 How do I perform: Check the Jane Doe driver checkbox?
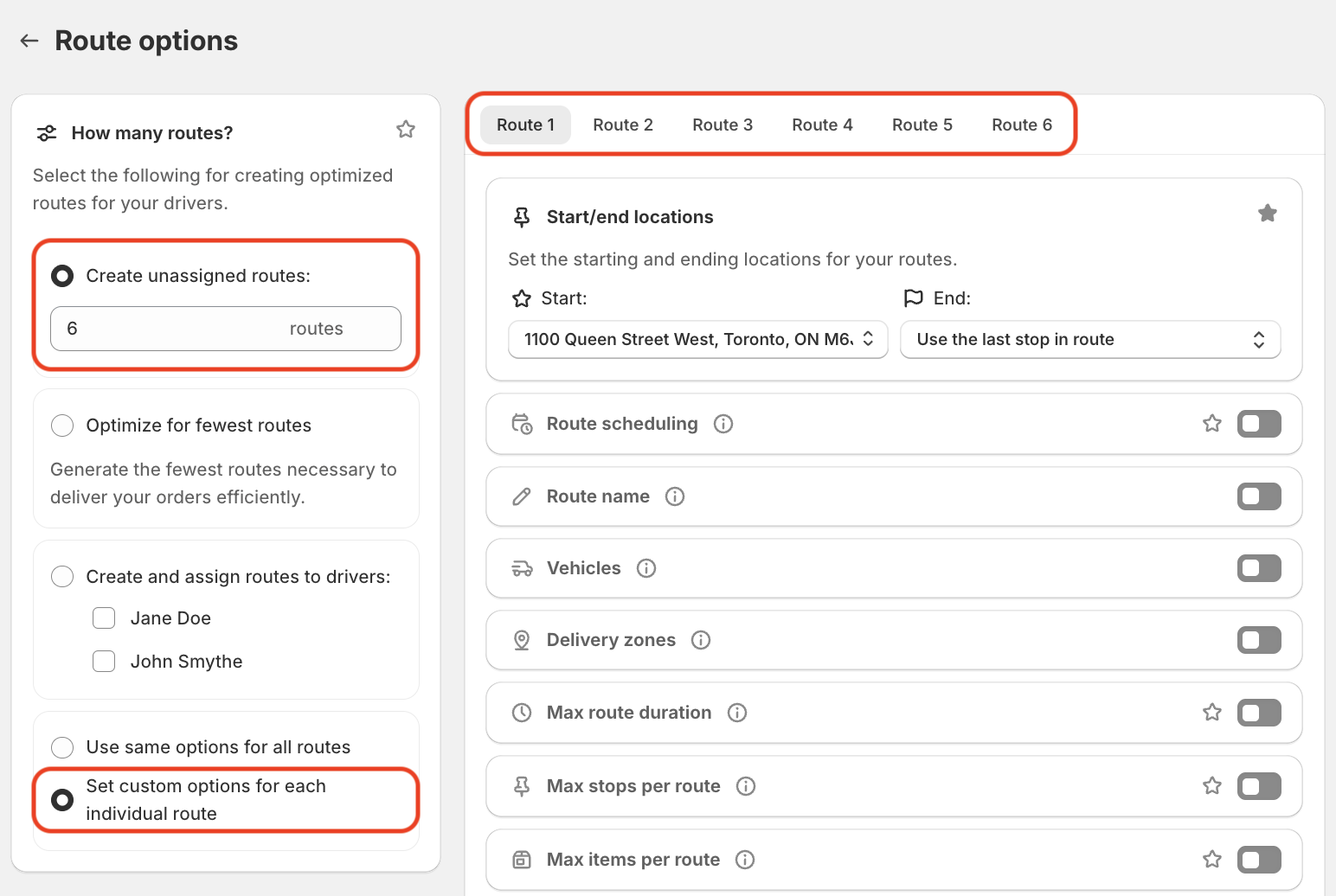[x=104, y=618]
